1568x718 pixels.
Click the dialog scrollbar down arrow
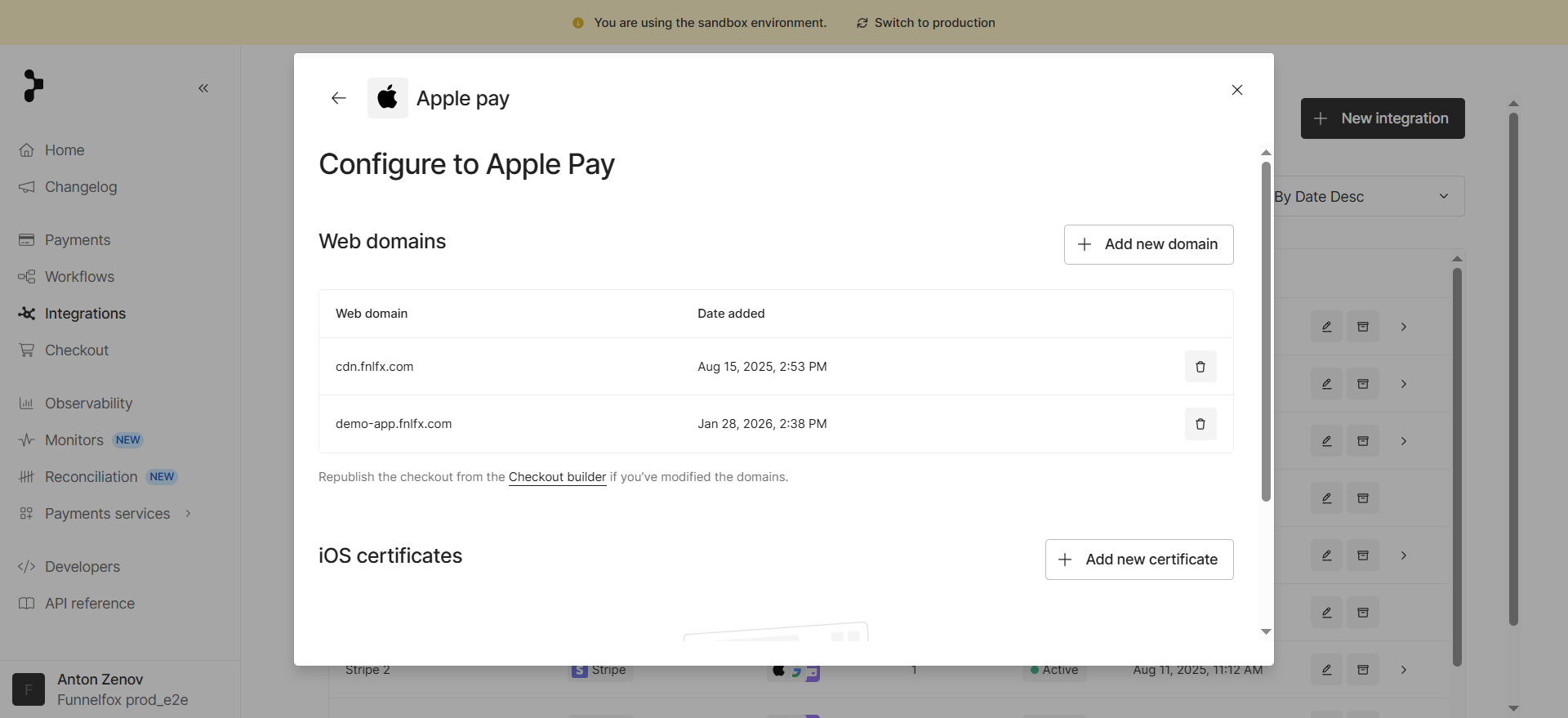pyautogui.click(x=1266, y=631)
